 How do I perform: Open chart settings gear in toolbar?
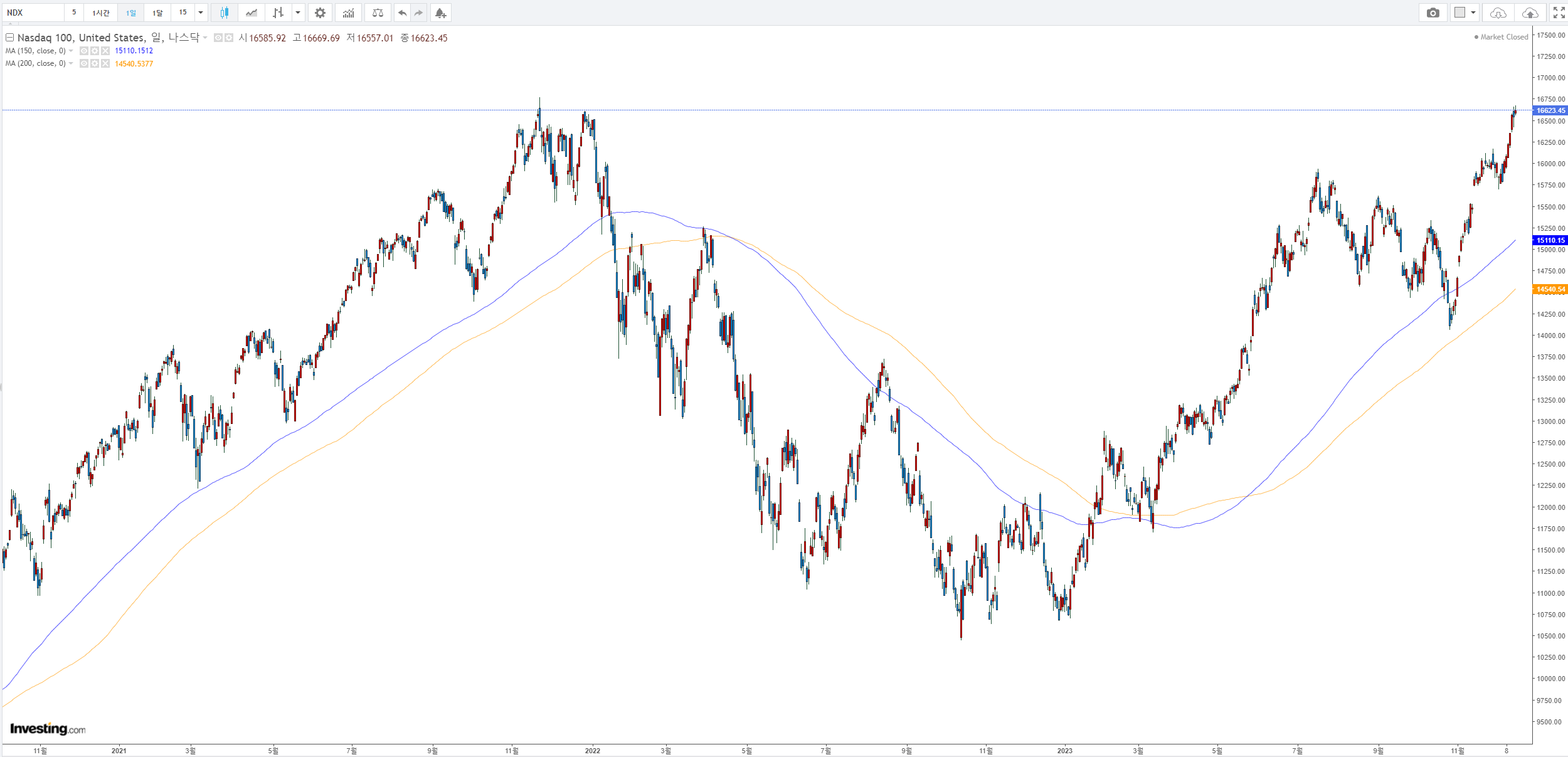pyautogui.click(x=320, y=13)
